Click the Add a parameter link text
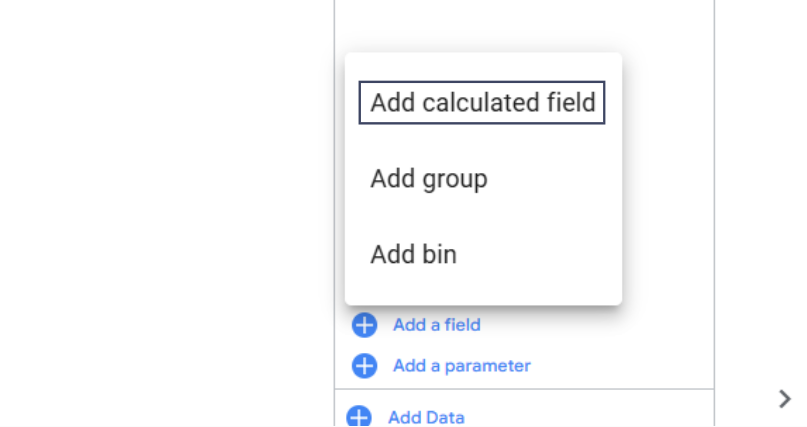 pyautogui.click(x=461, y=366)
